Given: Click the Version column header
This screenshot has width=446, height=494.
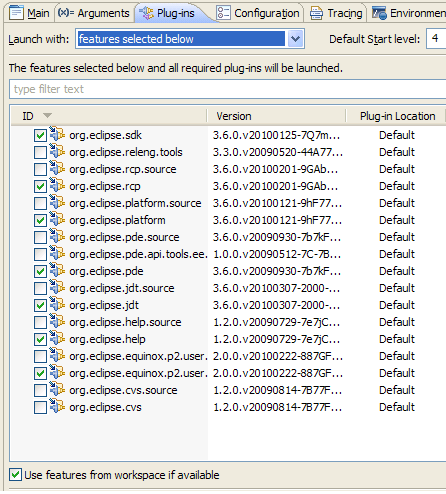Looking at the screenshot, I should click(276, 116).
